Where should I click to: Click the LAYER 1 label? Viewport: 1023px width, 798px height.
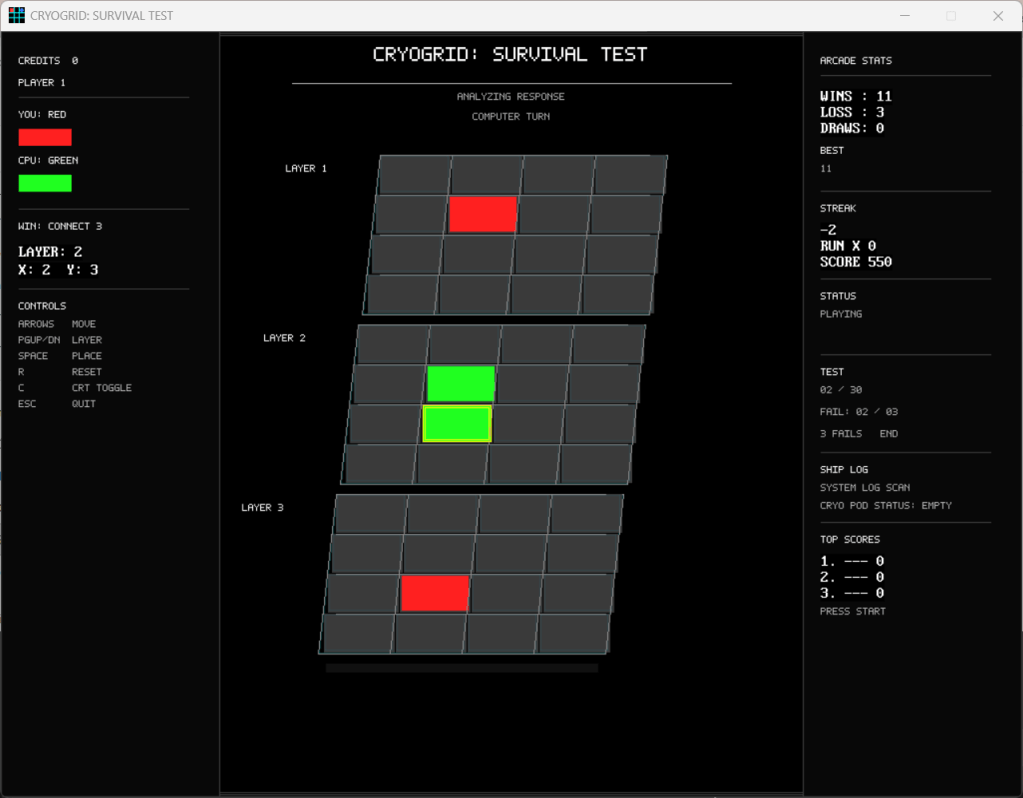pos(306,169)
